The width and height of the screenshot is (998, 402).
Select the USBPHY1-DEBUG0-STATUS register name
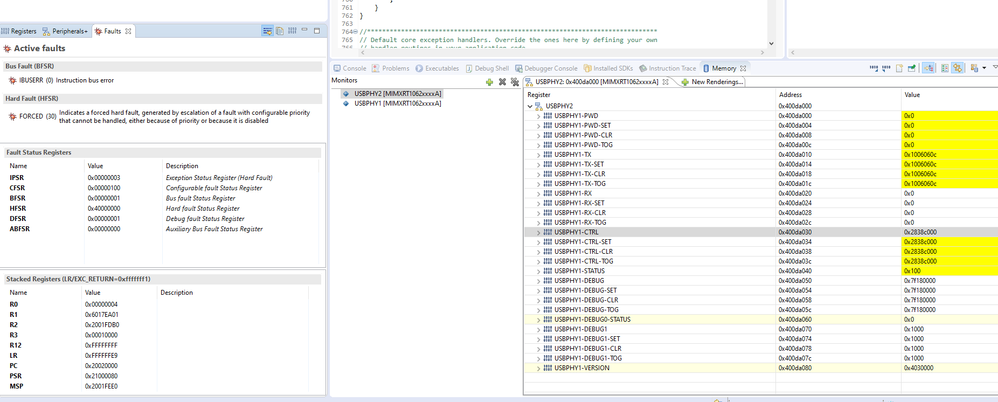pyautogui.click(x=592, y=319)
